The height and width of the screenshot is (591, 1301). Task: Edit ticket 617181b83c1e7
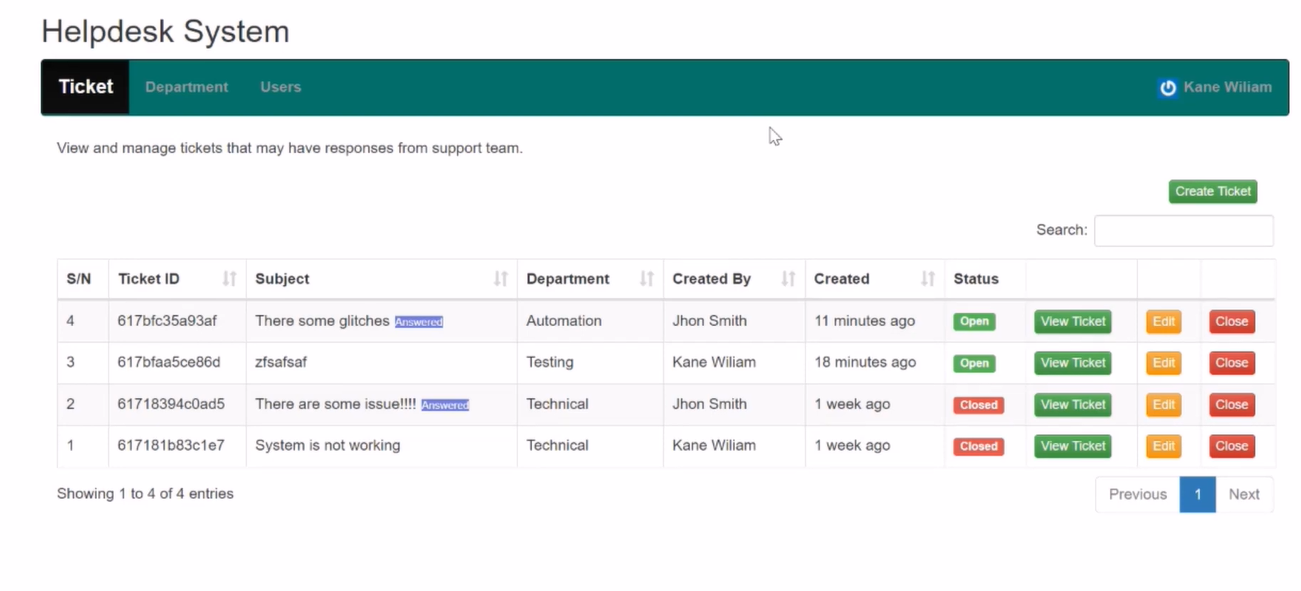point(1163,446)
